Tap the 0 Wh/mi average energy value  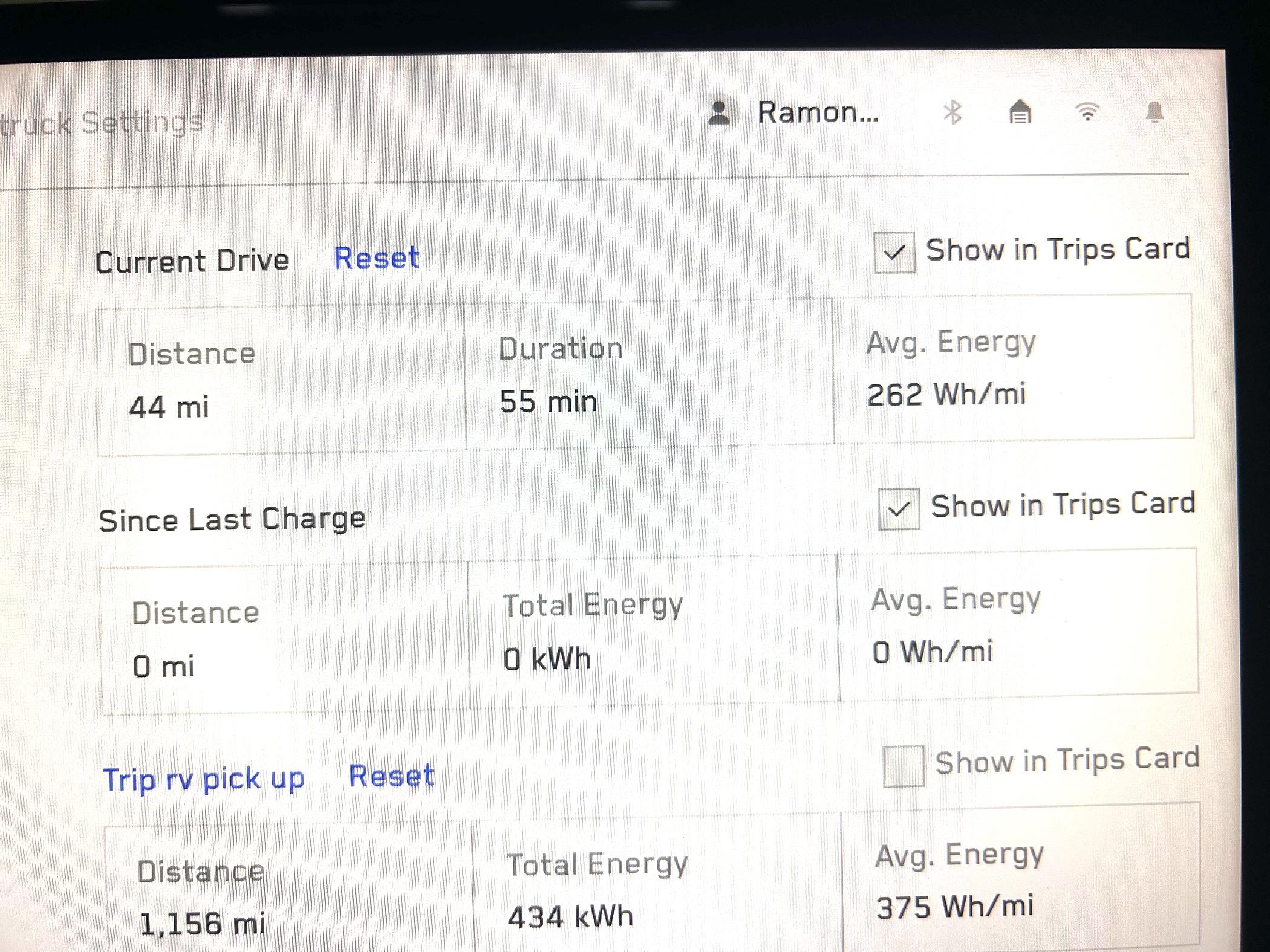click(x=933, y=652)
